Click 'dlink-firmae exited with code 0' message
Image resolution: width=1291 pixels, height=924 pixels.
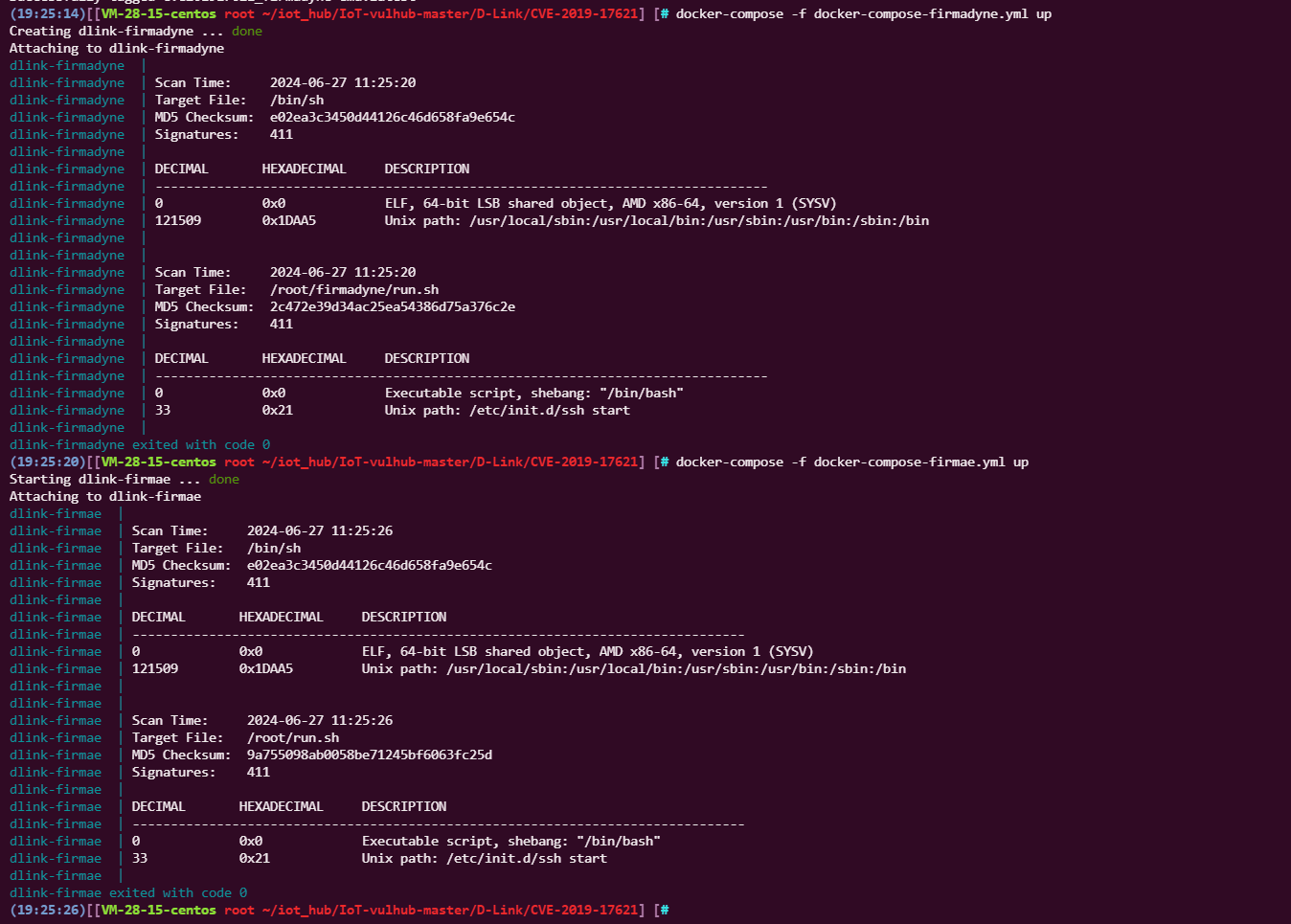coord(127,892)
